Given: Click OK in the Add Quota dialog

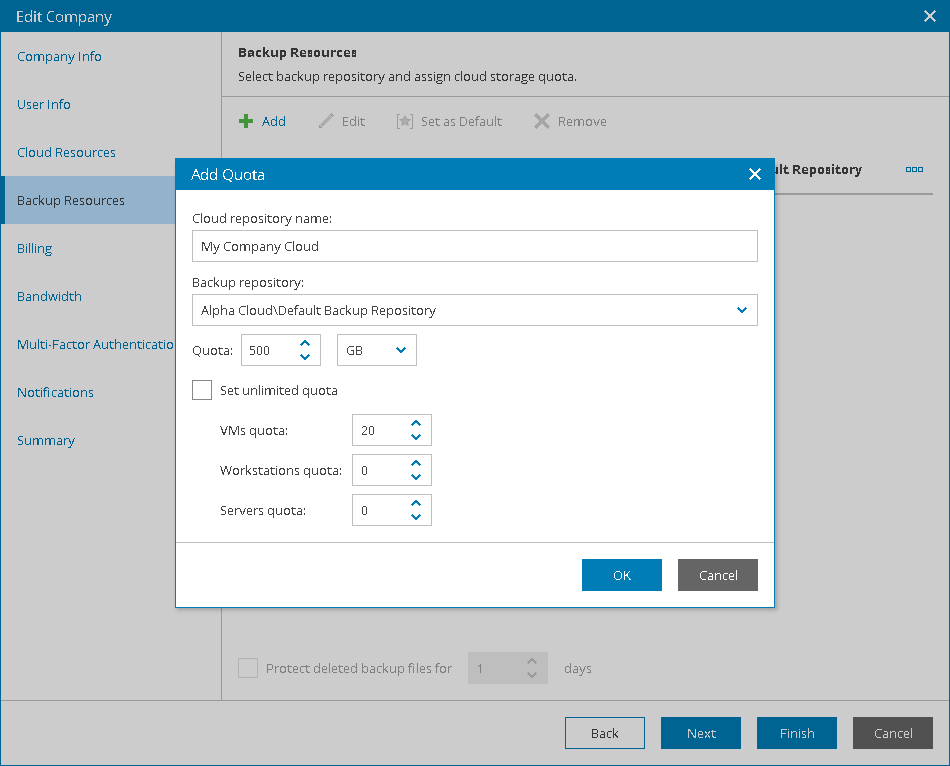Looking at the screenshot, I should click(622, 575).
